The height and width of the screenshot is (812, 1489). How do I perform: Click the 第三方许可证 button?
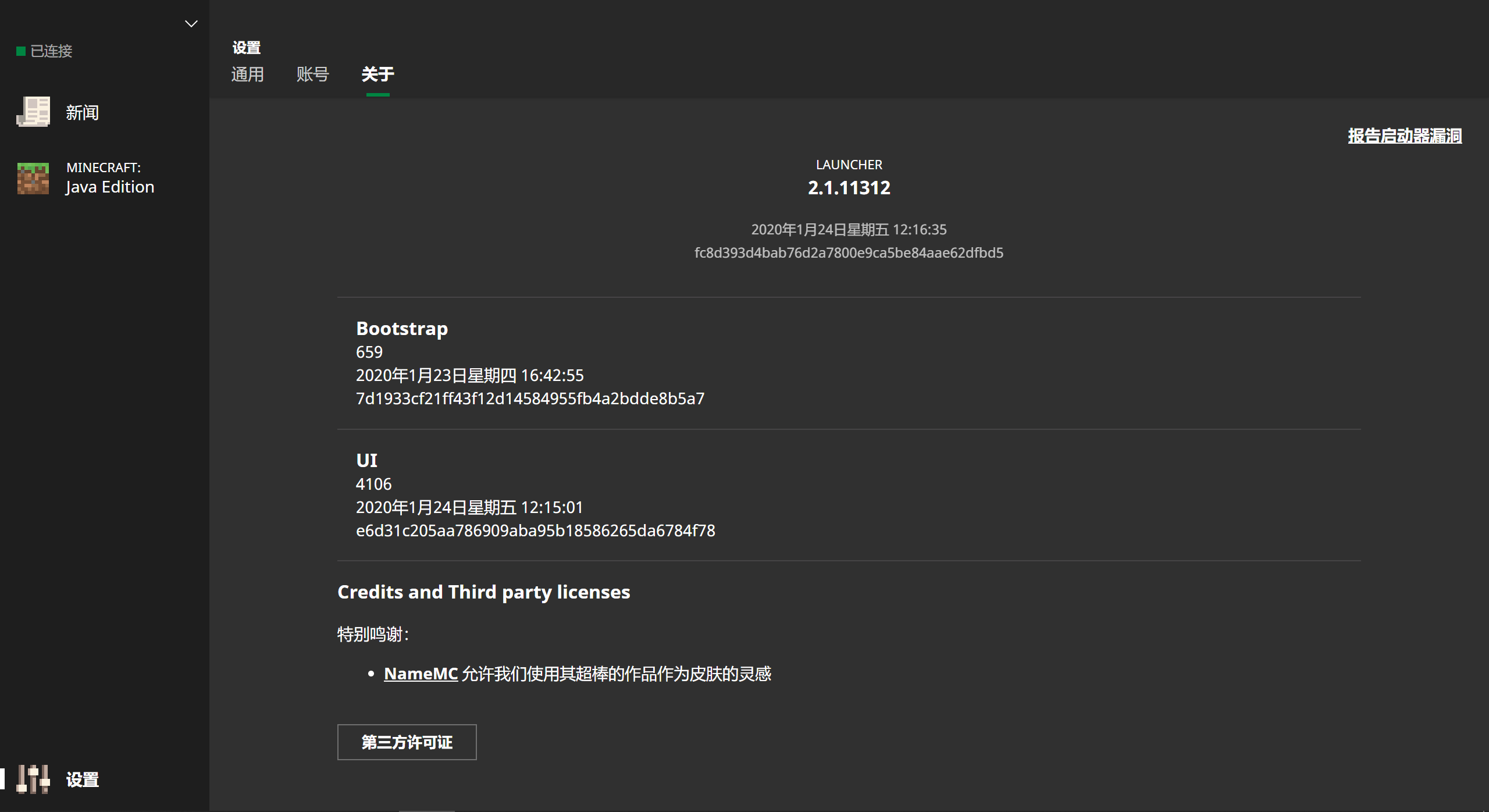point(407,742)
